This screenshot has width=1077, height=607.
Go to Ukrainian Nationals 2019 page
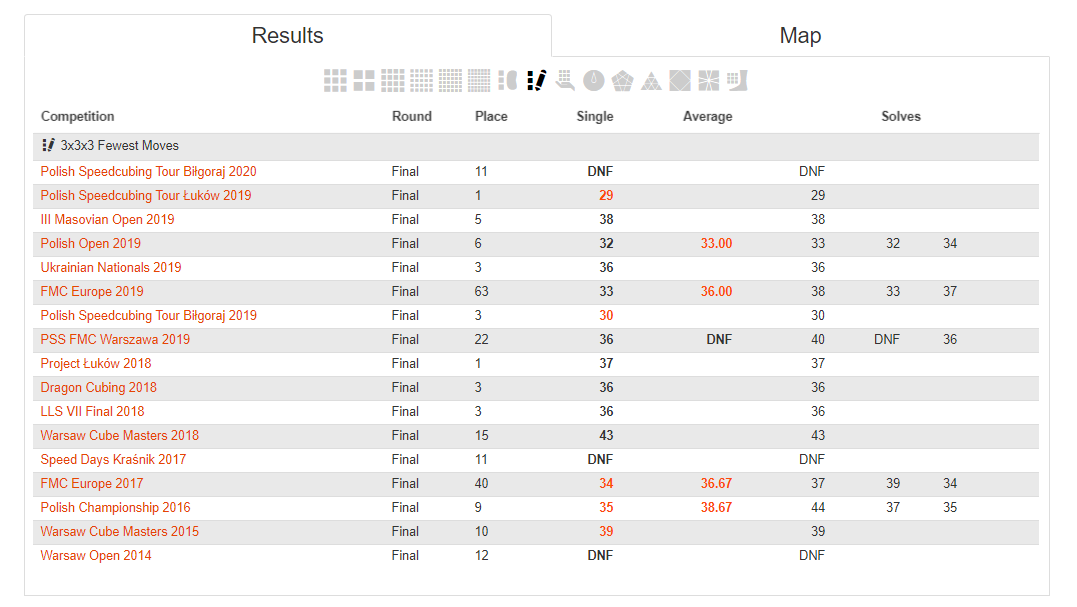[x=111, y=268]
